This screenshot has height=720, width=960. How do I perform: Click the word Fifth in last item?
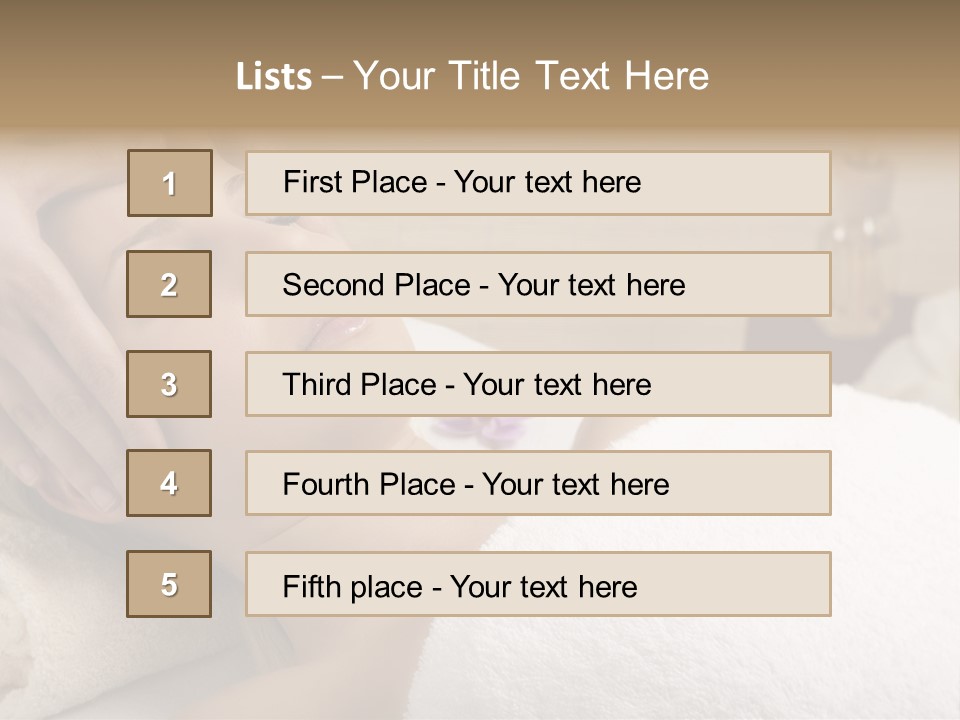(313, 586)
